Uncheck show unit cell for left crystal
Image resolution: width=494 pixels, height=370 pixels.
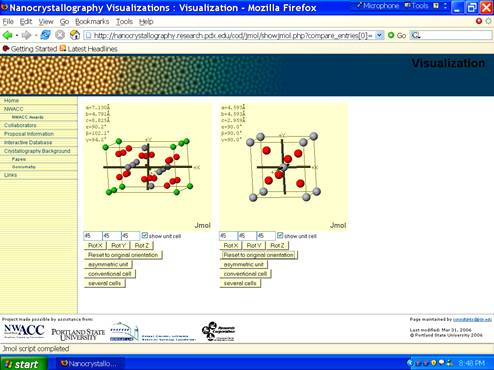point(144,235)
